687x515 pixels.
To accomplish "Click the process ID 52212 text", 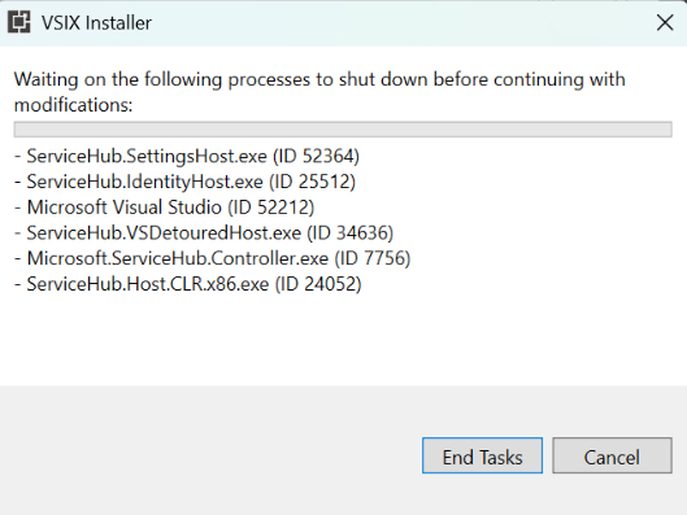I will [x=271, y=207].
